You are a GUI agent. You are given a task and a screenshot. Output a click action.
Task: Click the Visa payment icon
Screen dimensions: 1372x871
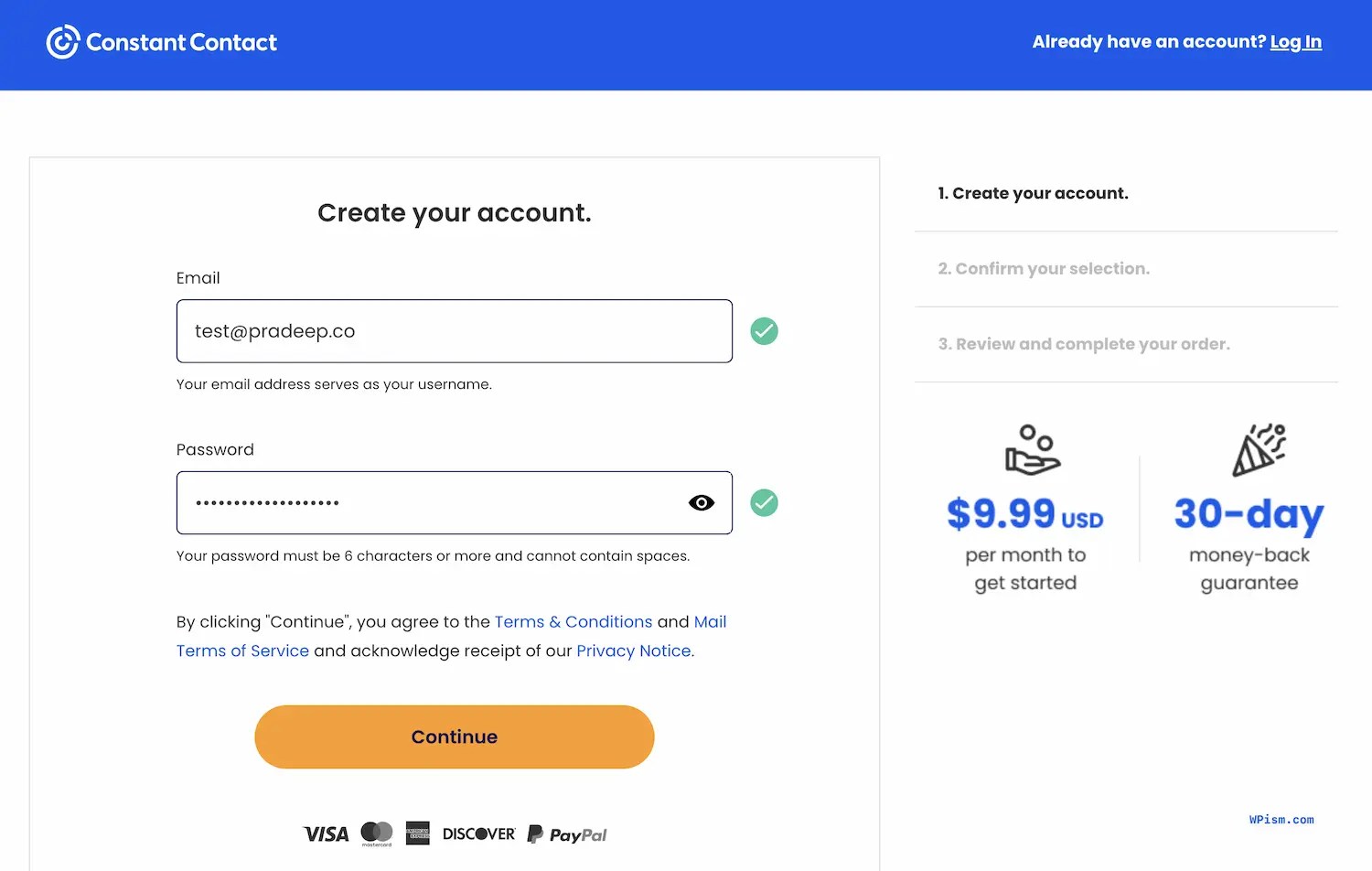(x=325, y=833)
